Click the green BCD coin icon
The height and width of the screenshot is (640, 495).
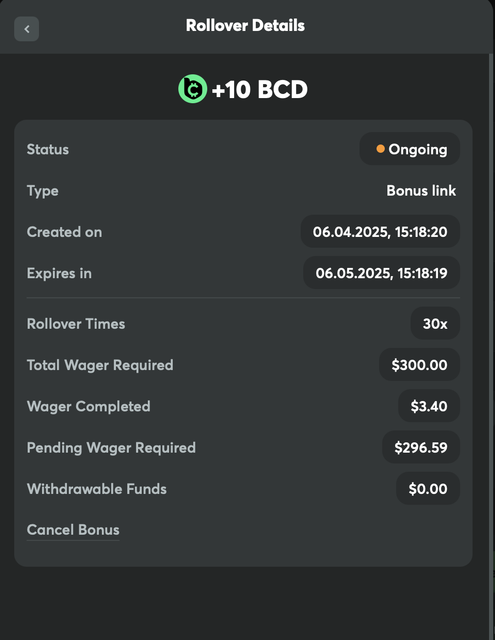193,89
